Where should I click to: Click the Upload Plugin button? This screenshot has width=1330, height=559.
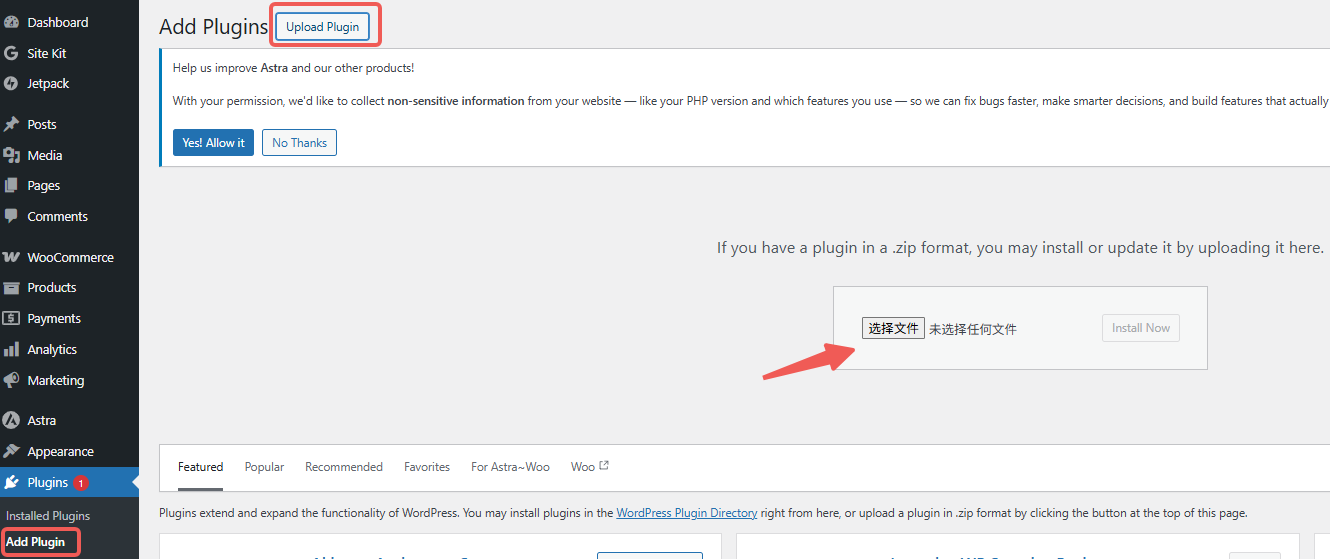tap(323, 27)
